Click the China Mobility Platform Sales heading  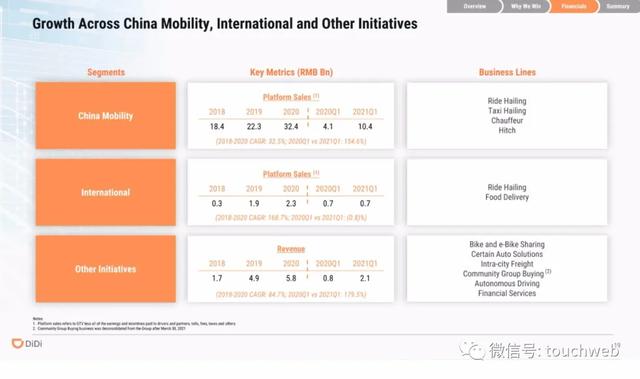click(x=291, y=97)
